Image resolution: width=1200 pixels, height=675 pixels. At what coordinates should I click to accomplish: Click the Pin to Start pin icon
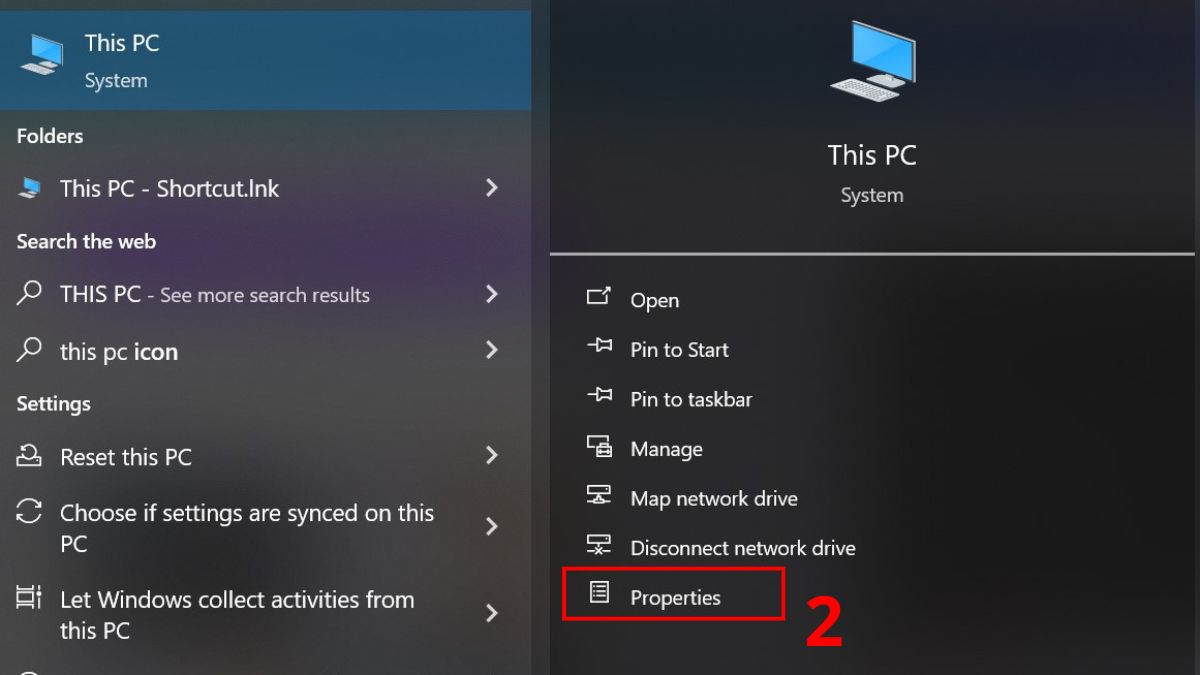[x=601, y=348]
